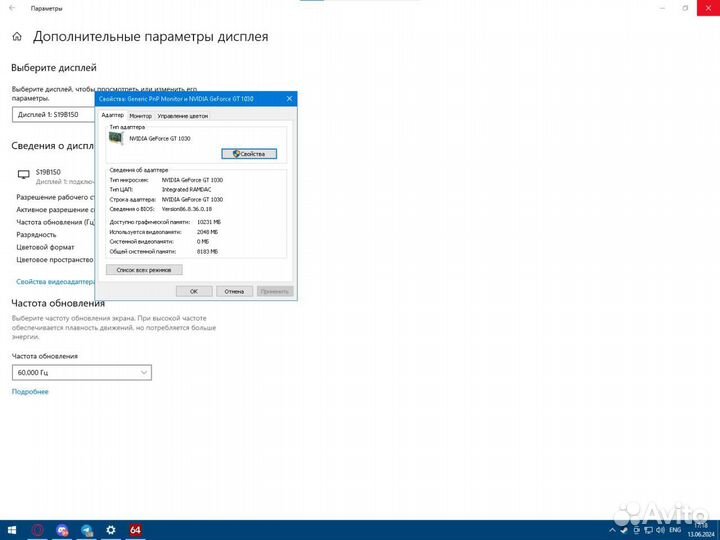Show hidden system tray icons
This screenshot has width=720, height=540.
click(x=612, y=530)
